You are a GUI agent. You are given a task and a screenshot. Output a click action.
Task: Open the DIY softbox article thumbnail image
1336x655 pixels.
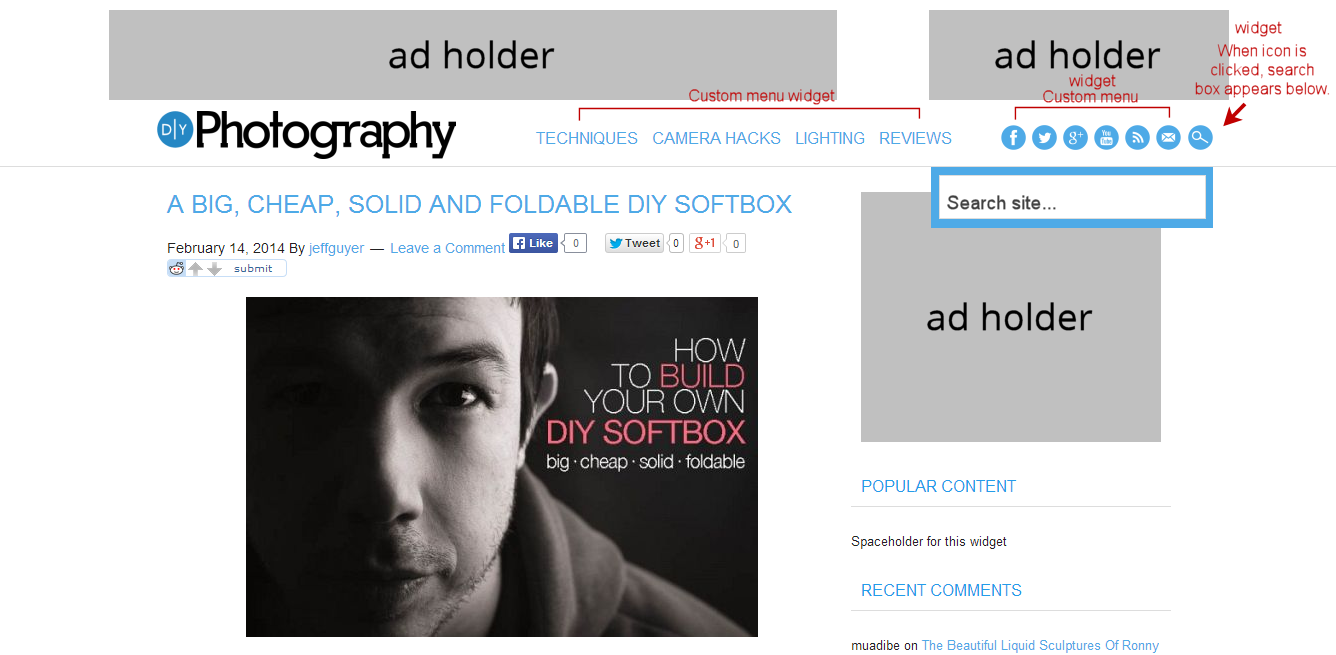coord(502,467)
